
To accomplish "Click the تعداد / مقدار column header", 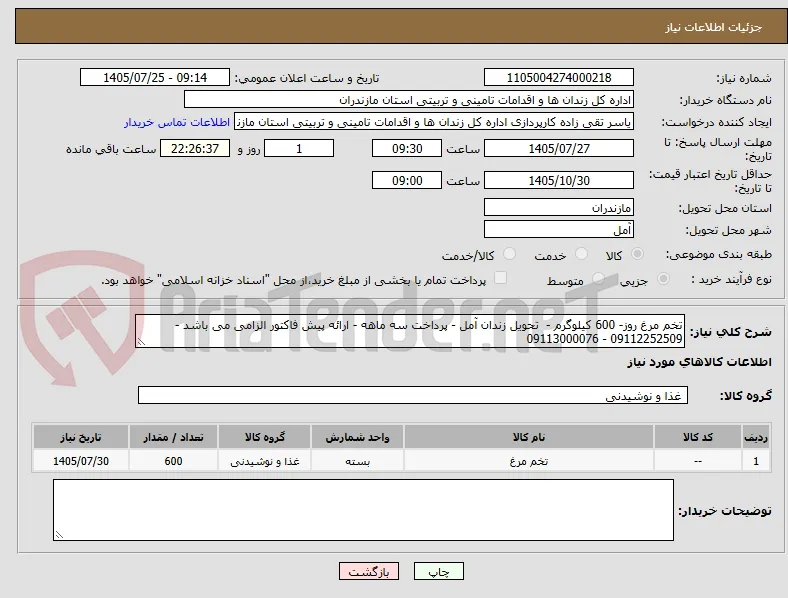I will pyautogui.click(x=173, y=437).
